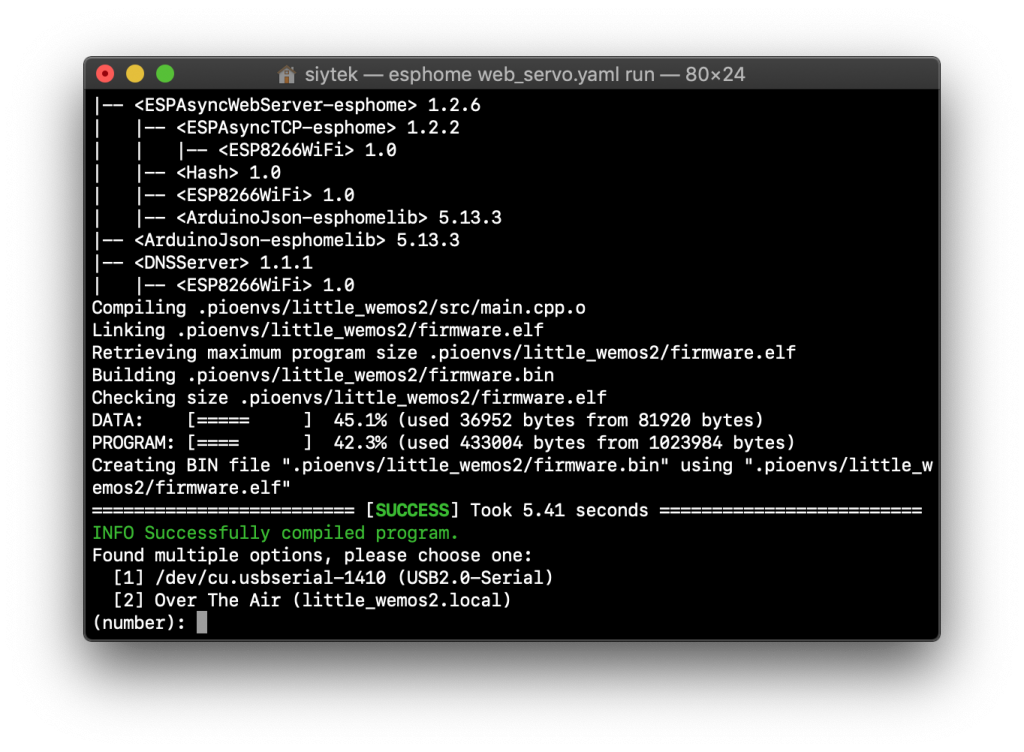
Task: Click the "Retrieving maximum program size" line
Action: click(443, 352)
